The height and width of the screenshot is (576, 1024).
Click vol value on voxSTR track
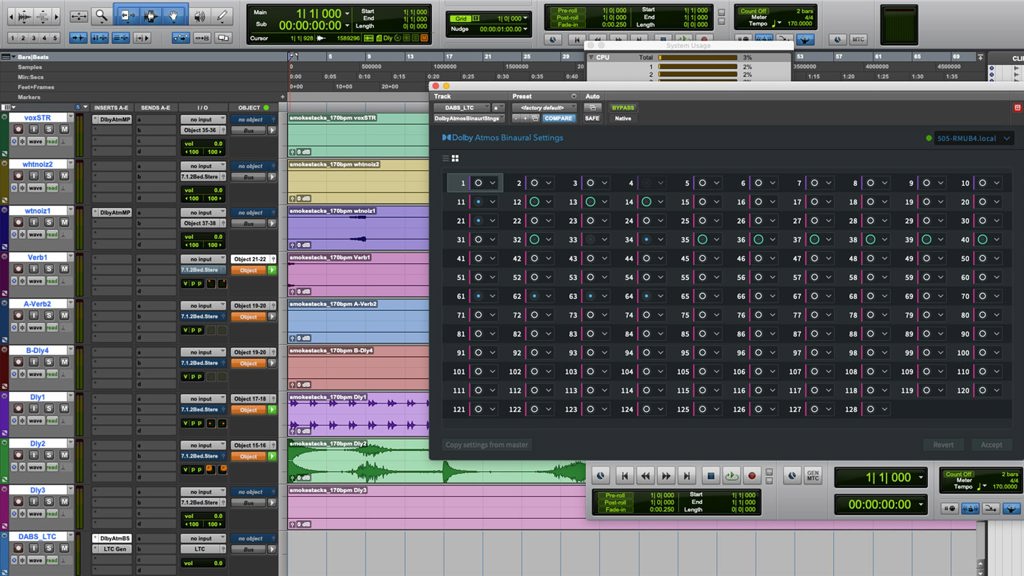(x=203, y=144)
